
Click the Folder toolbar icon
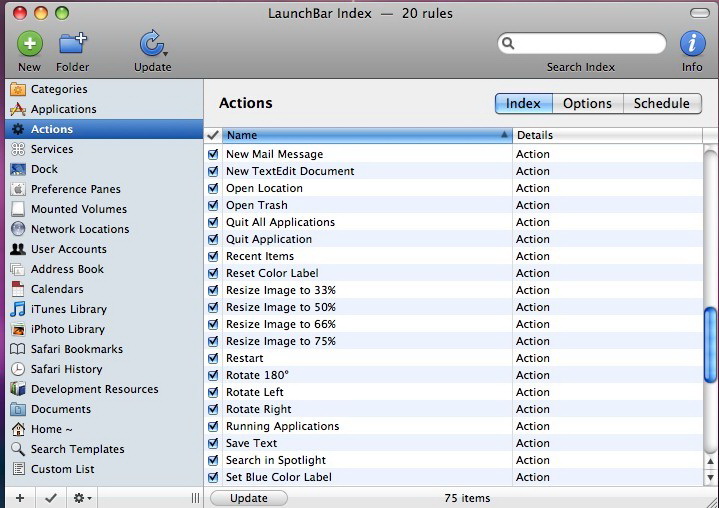click(72, 44)
